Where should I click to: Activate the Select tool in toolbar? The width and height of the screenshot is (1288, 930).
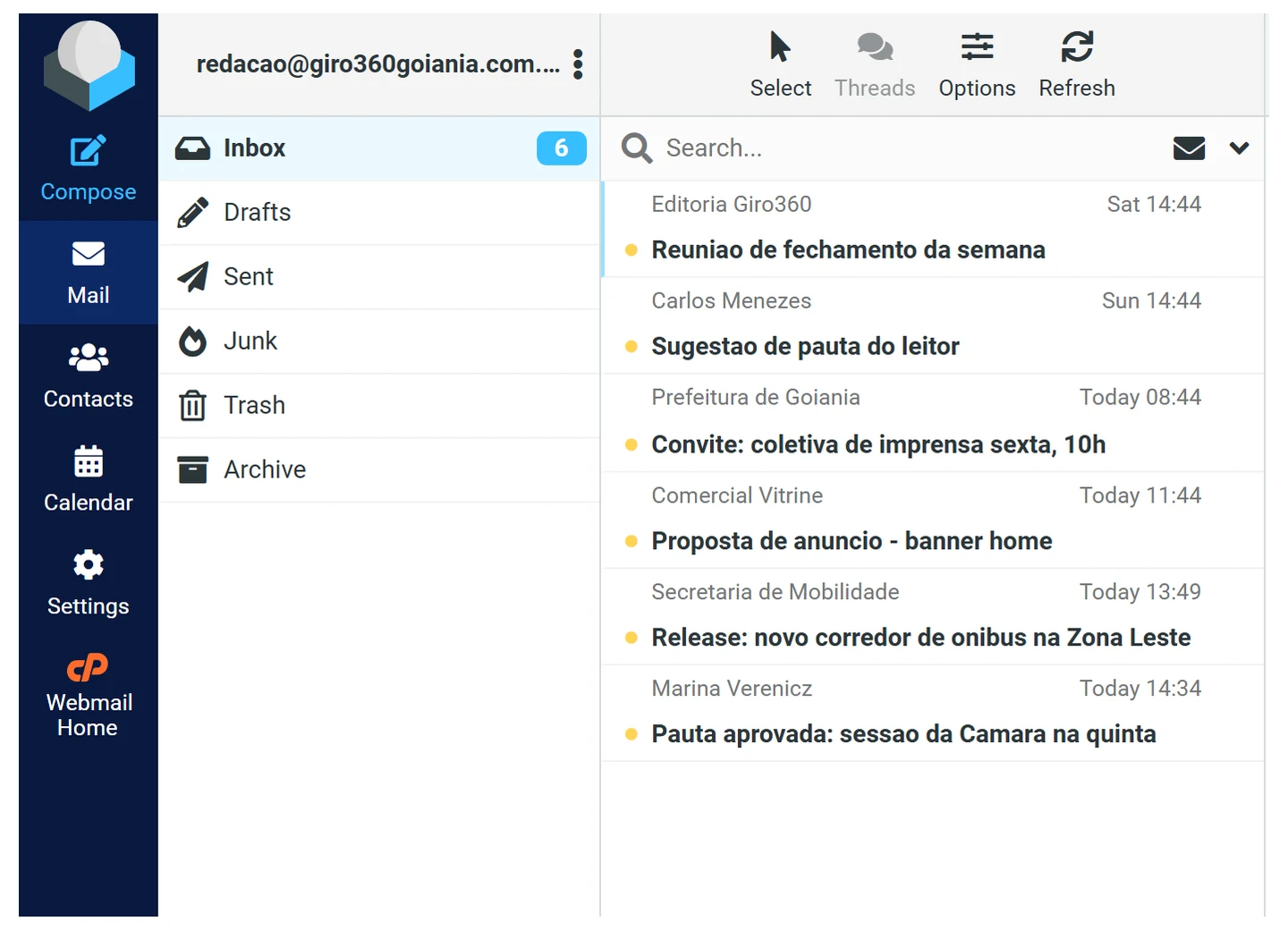click(781, 64)
